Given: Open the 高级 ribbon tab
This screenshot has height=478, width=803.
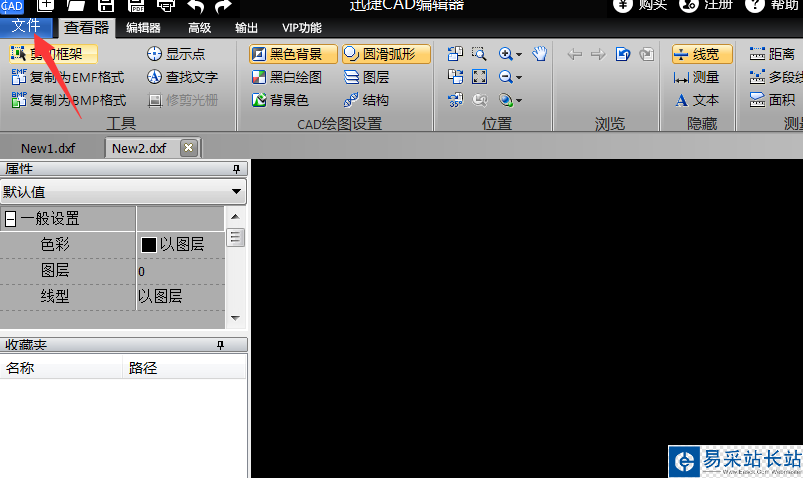Looking at the screenshot, I should click(x=199, y=28).
